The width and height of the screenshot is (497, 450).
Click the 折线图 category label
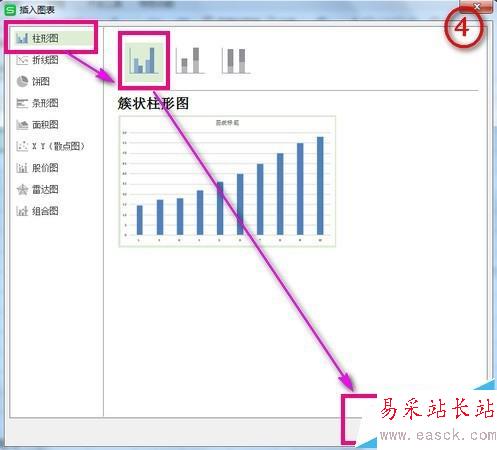point(45,60)
